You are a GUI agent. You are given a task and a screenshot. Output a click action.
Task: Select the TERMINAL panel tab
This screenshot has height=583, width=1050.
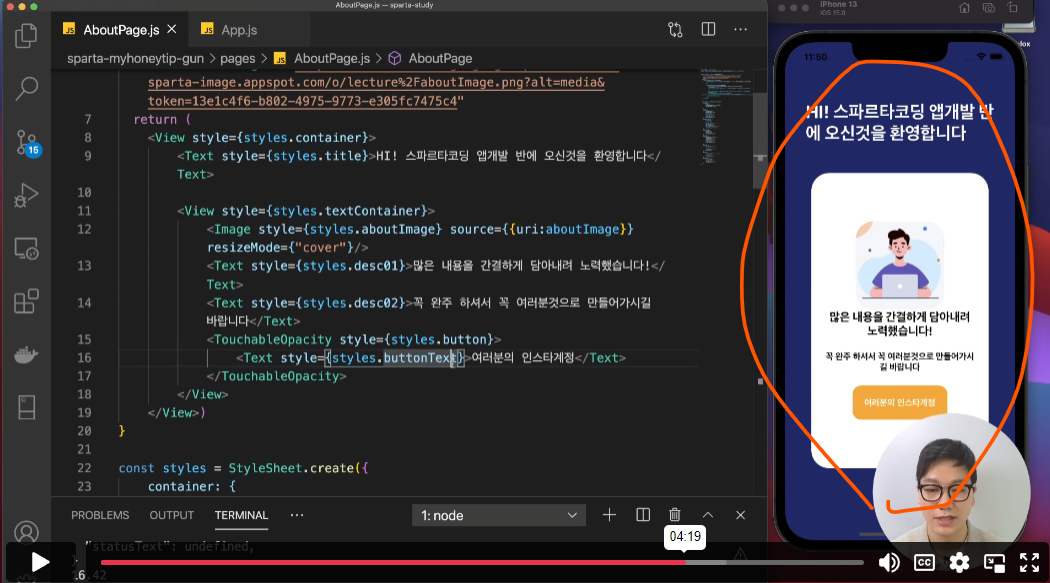pyautogui.click(x=241, y=515)
